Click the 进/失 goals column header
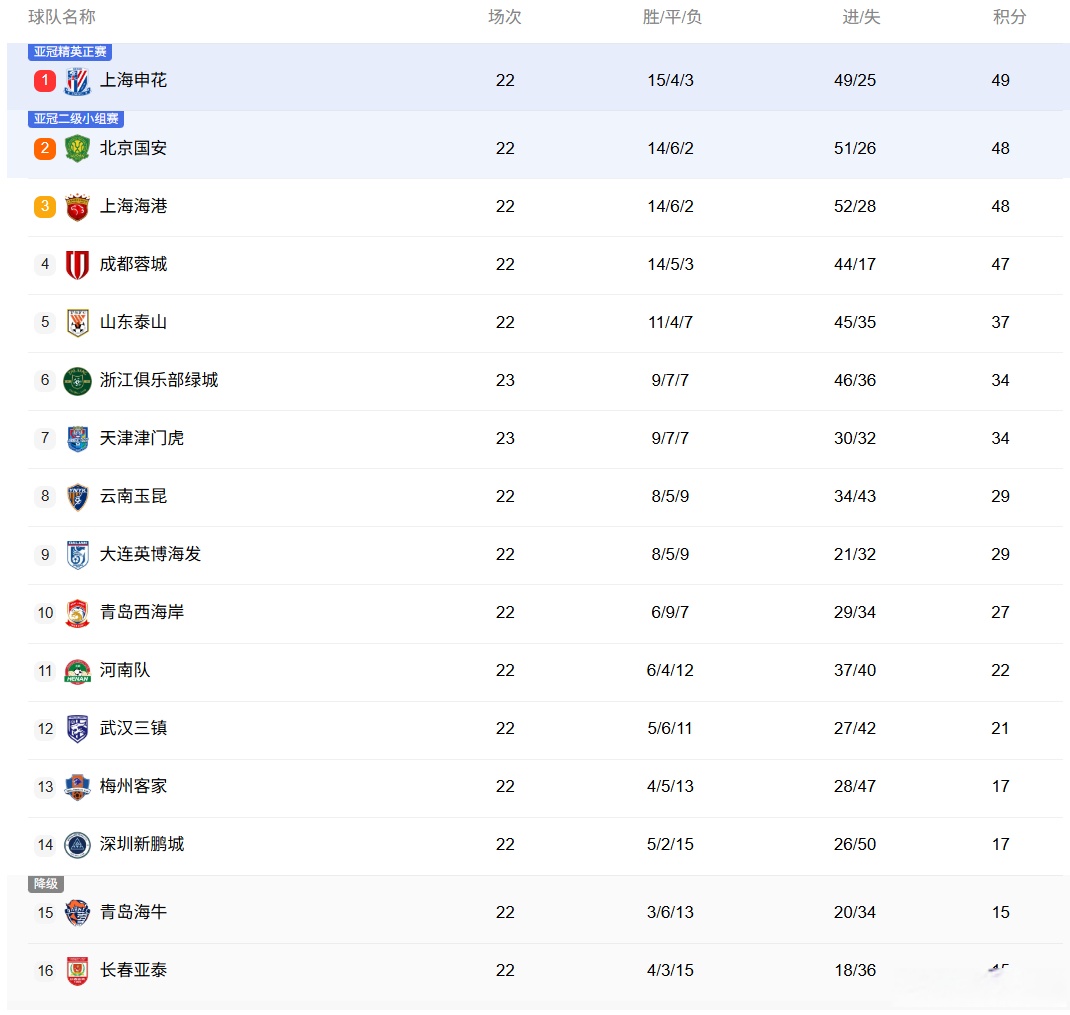Viewport: 1070px width, 1015px height. click(861, 17)
